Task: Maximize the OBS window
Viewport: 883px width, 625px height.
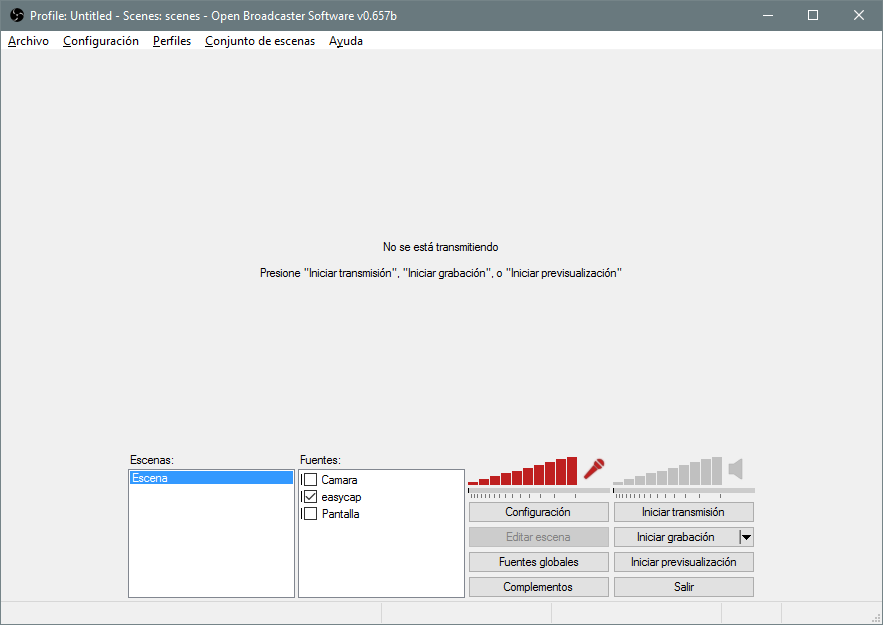Action: (x=813, y=15)
